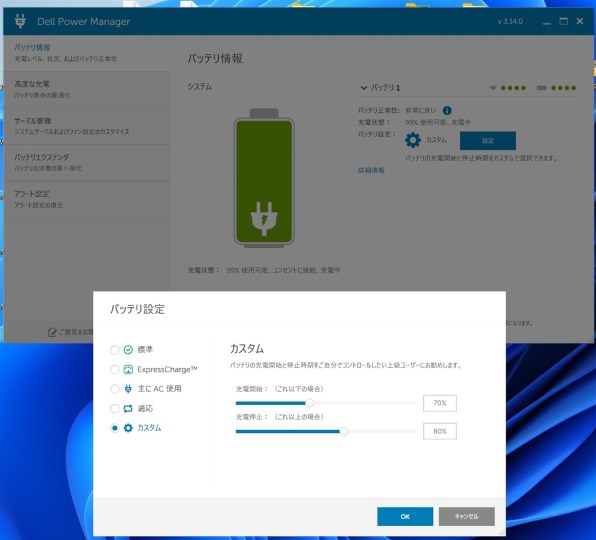Open the バッテリエクステンダ sidebar tab
Image resolution: width=596 pixels, height=540 pixels.
(87, 163)
